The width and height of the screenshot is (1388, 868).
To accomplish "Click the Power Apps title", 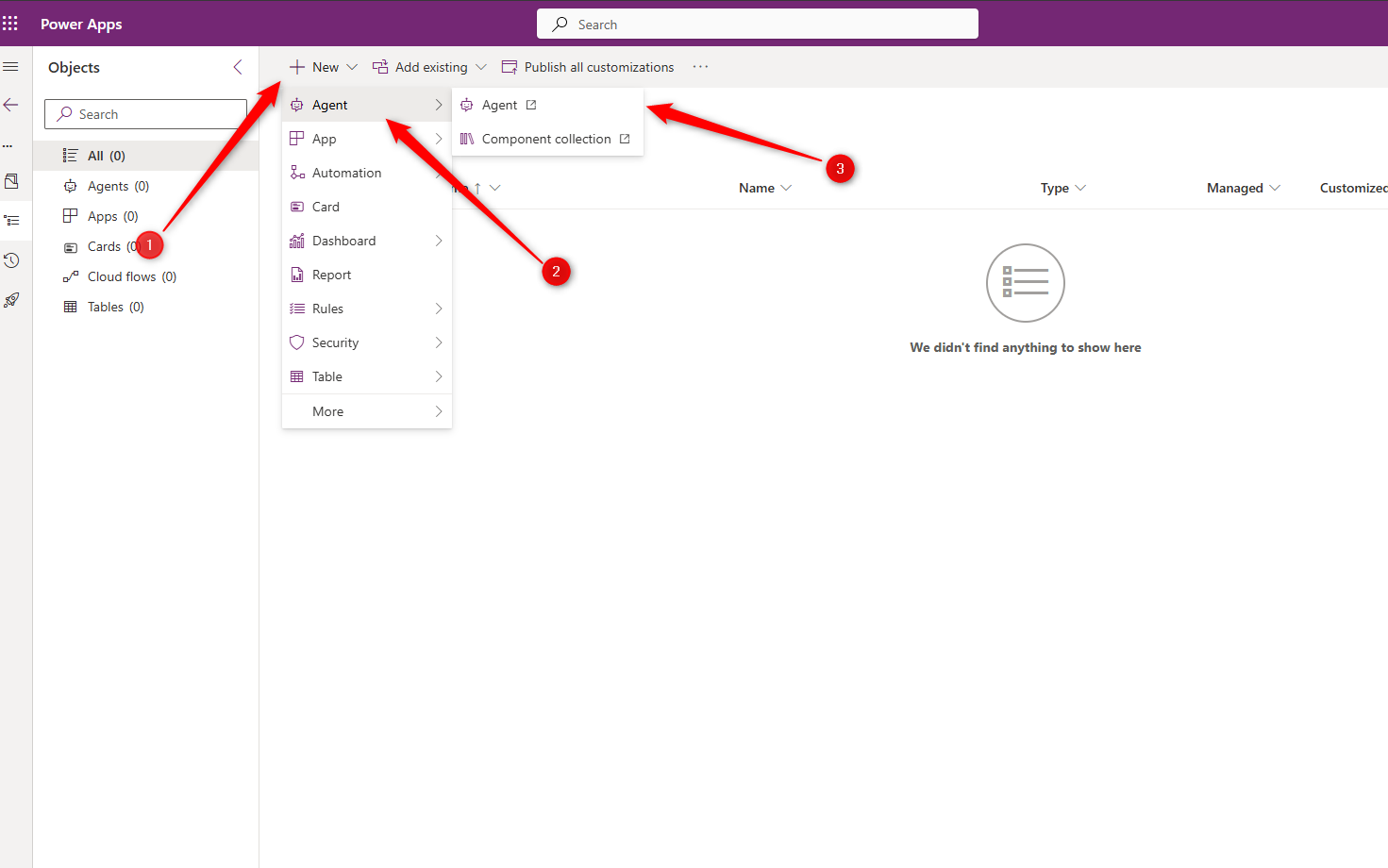I will tap(81, 24).
